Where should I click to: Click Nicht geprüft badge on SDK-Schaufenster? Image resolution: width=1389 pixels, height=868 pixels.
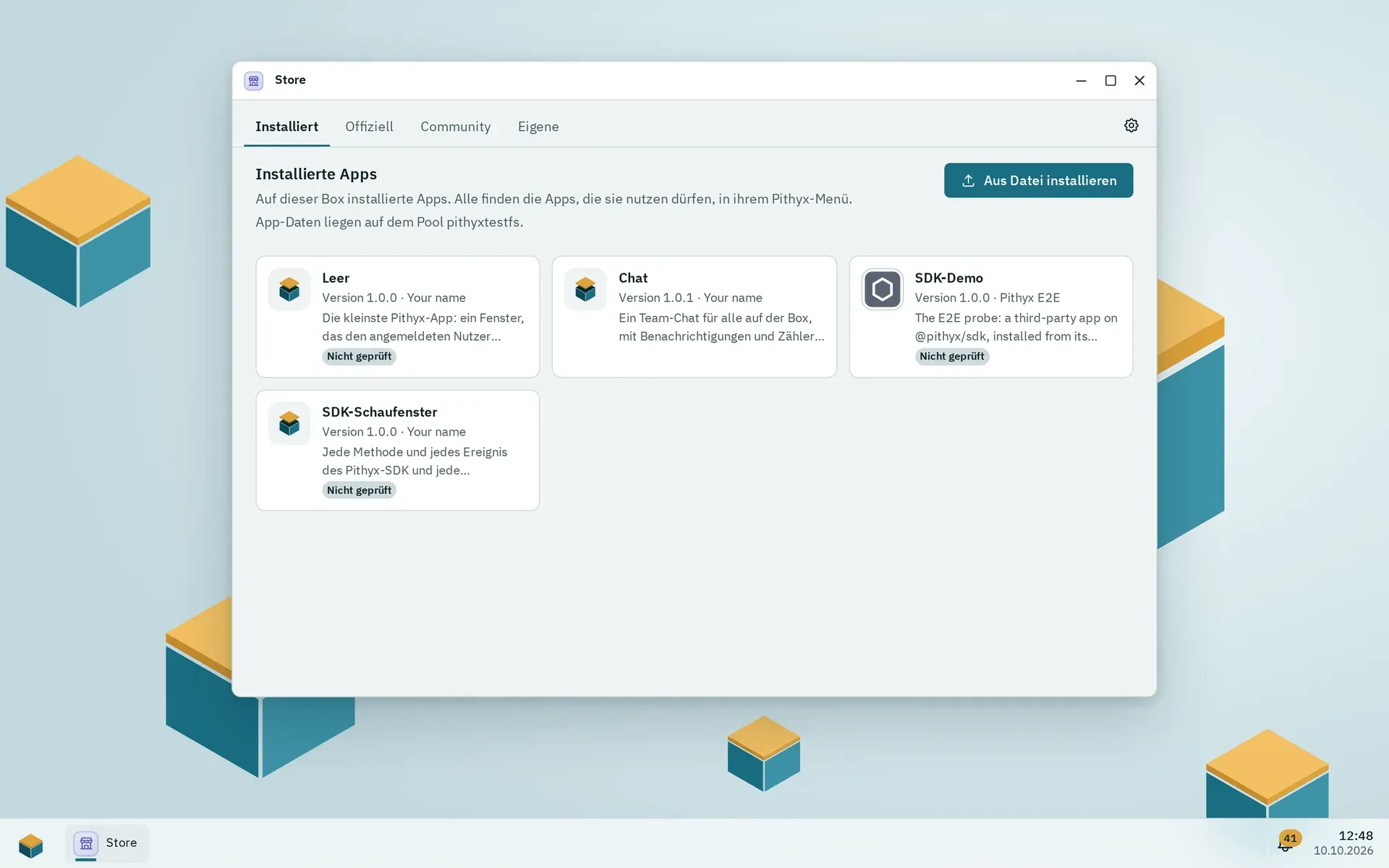(359, 490)
